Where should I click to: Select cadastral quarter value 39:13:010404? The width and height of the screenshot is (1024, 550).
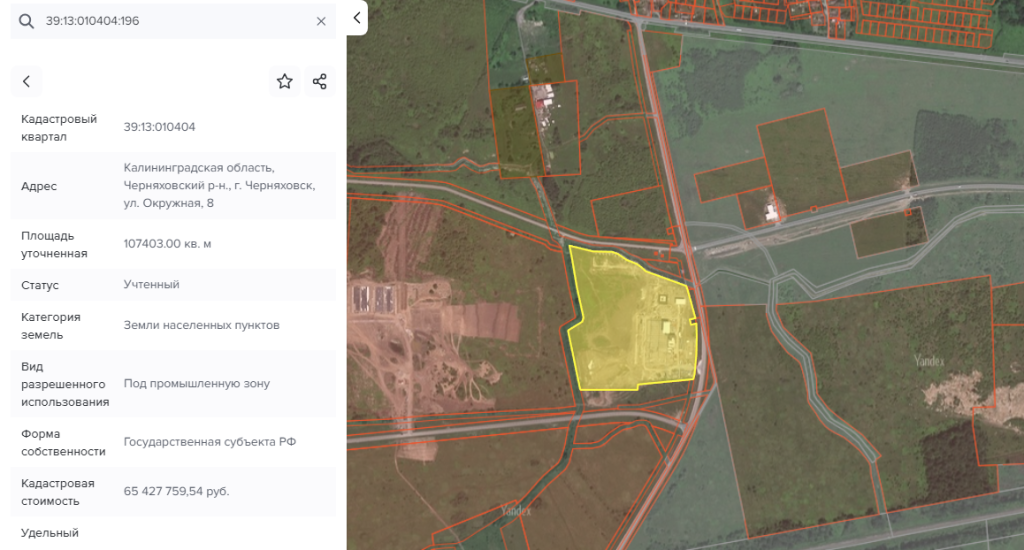pyautogui.click(x=159, y=127)
